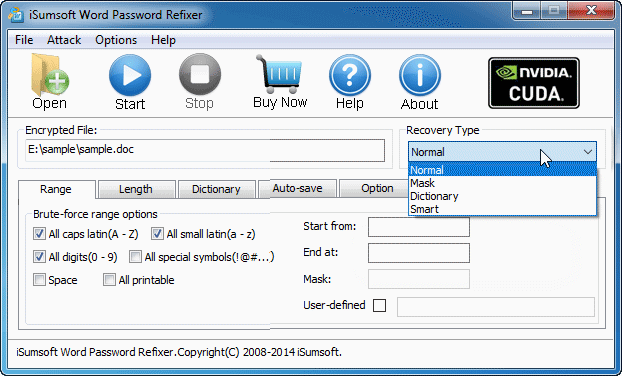Open the Buy Now shopping cart
This screenshot has width=622, height=376.
click(280, 74)
